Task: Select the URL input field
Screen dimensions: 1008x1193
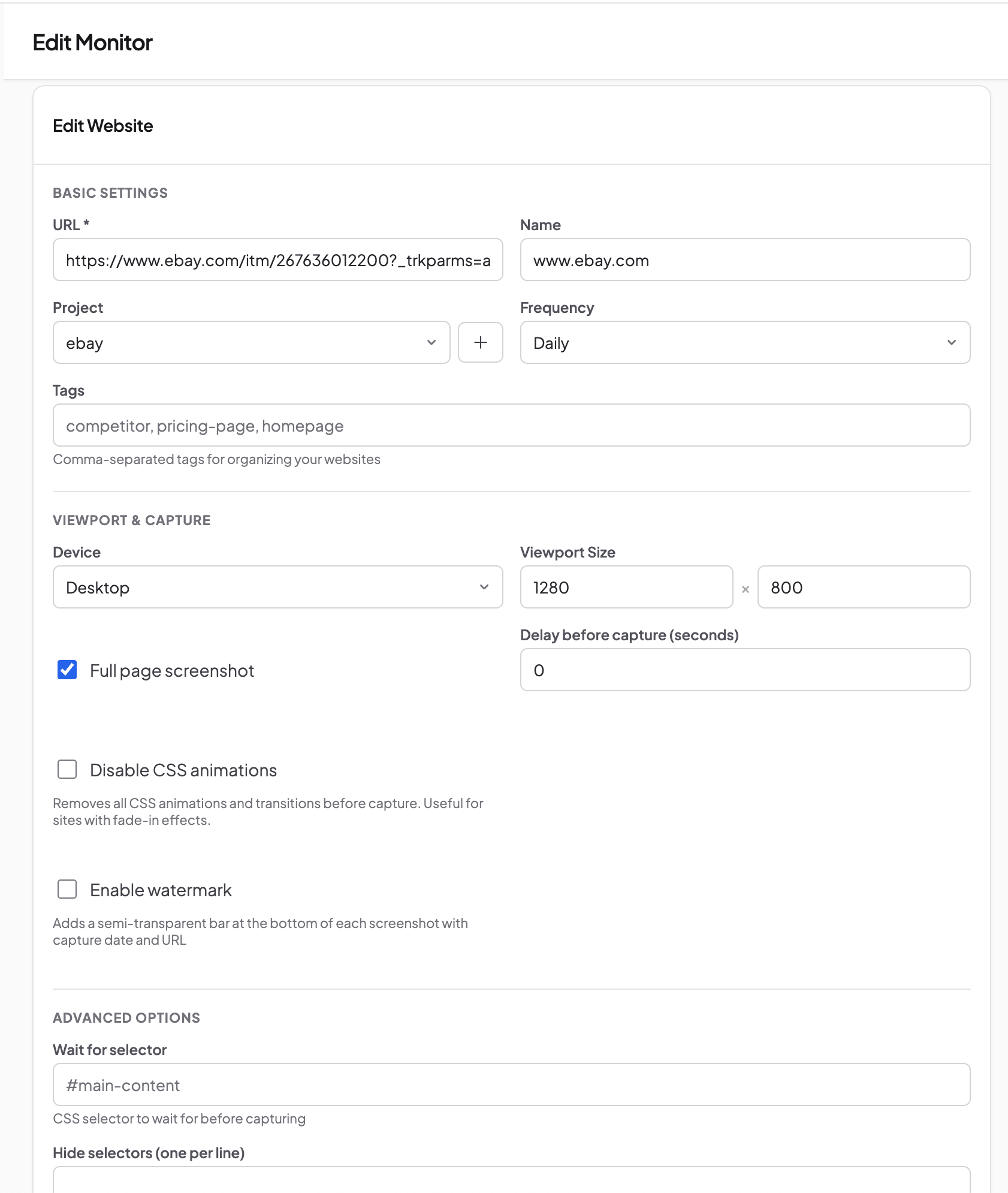Action: tap(277, 260)
